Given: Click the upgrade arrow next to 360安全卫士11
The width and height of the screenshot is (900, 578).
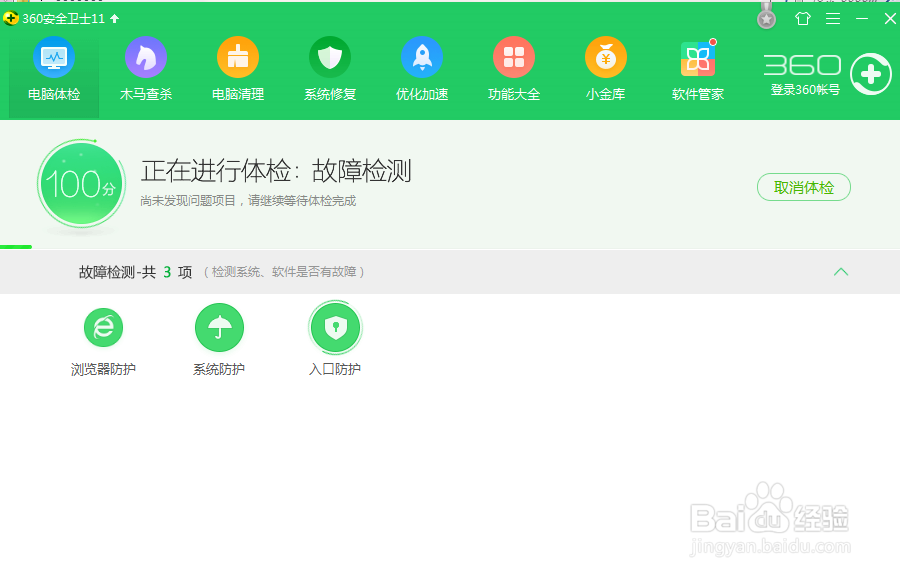Looking at the screenshot, I should 115,19.
